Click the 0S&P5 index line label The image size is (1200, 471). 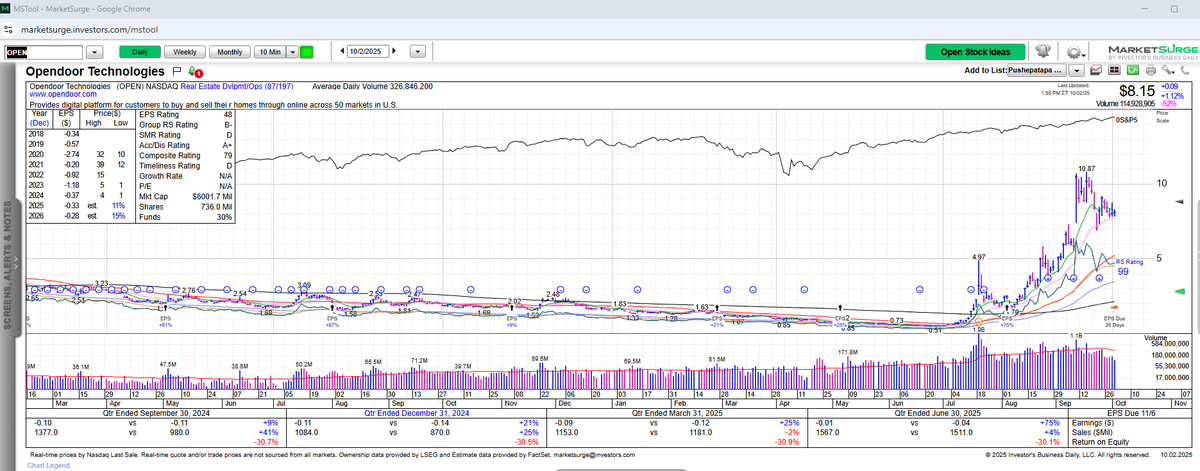1128,121
